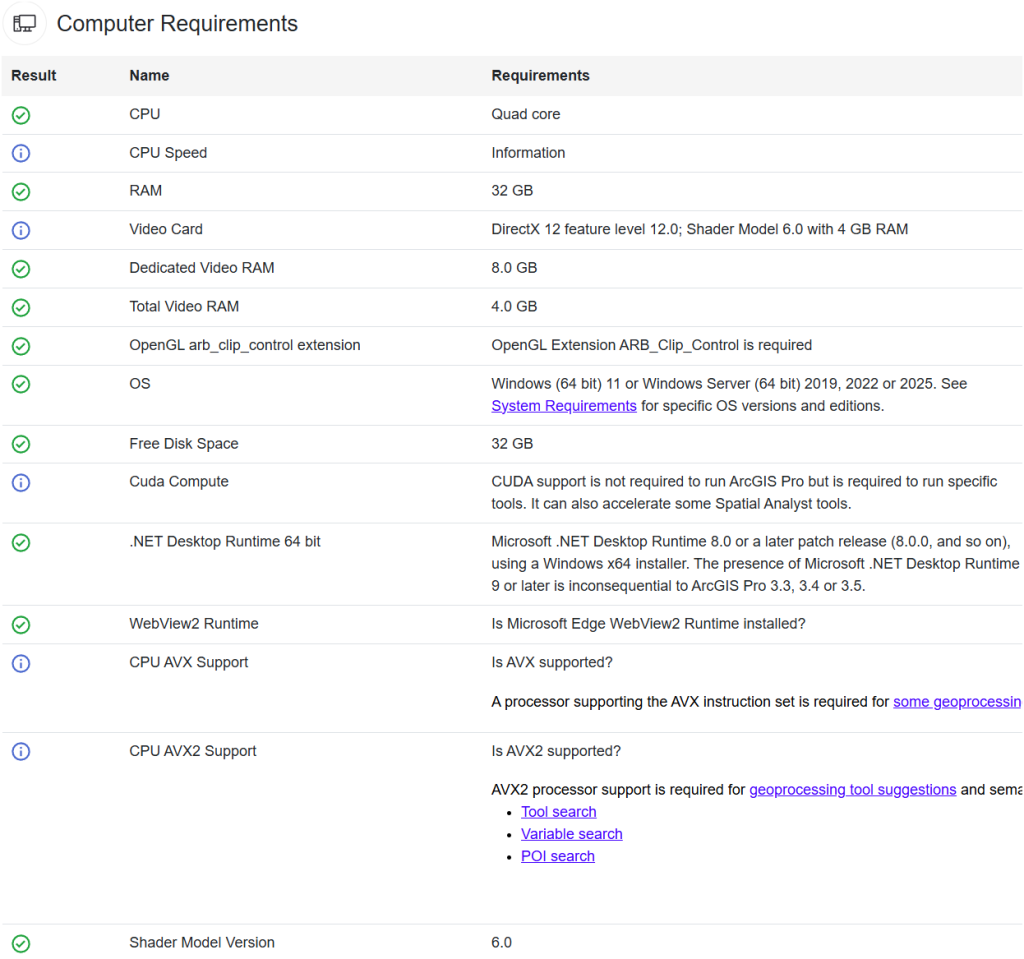Open the info icon for CPU AVX Support
Viewport: 1024px width, 959px height.
coord(20,663)
